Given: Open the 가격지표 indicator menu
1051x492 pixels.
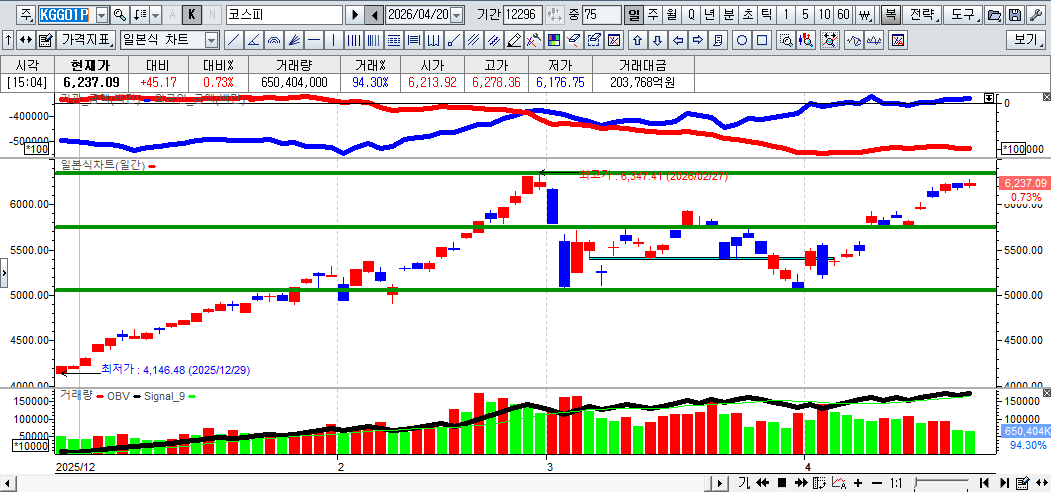Looking at the screenshot, I should click(87, 40).
